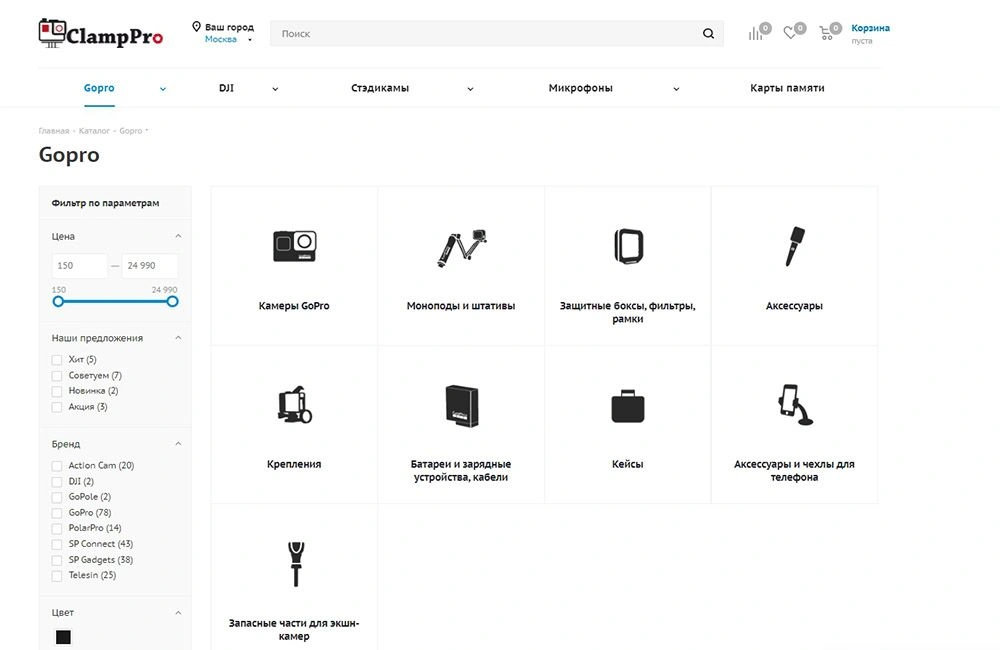Click the shopping cart icon
Viewport: 1000px width, 650px height.
point(826,33)
